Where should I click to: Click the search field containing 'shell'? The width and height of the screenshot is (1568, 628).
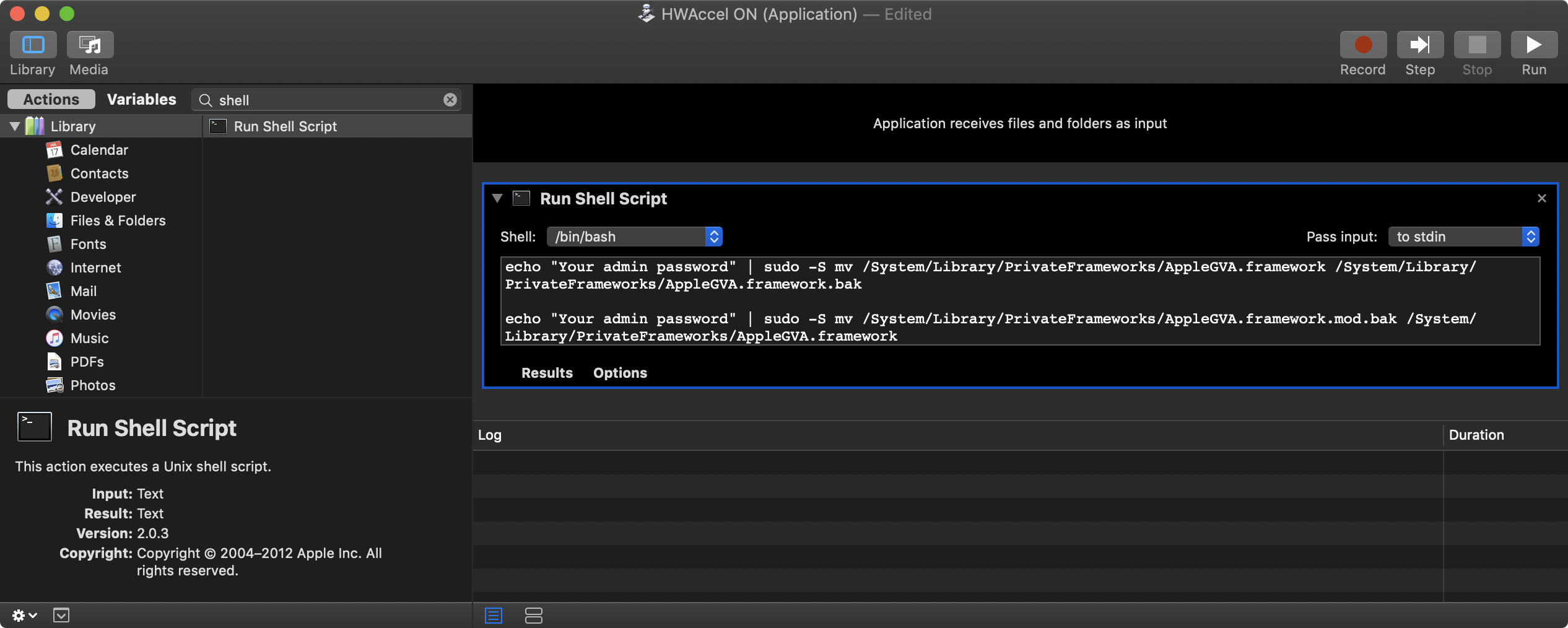pos(326,100)
